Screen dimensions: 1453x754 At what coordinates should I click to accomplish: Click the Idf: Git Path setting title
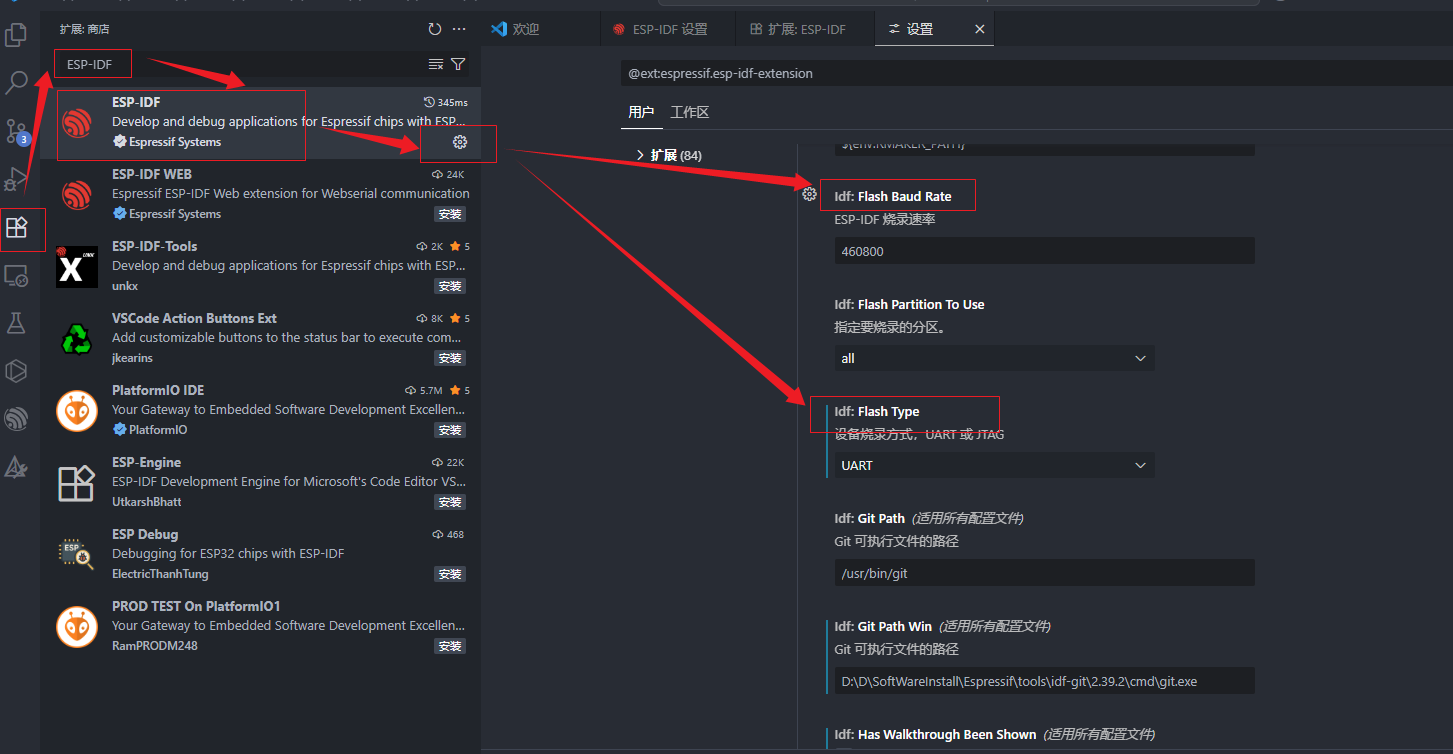click(x=870, y=518)
